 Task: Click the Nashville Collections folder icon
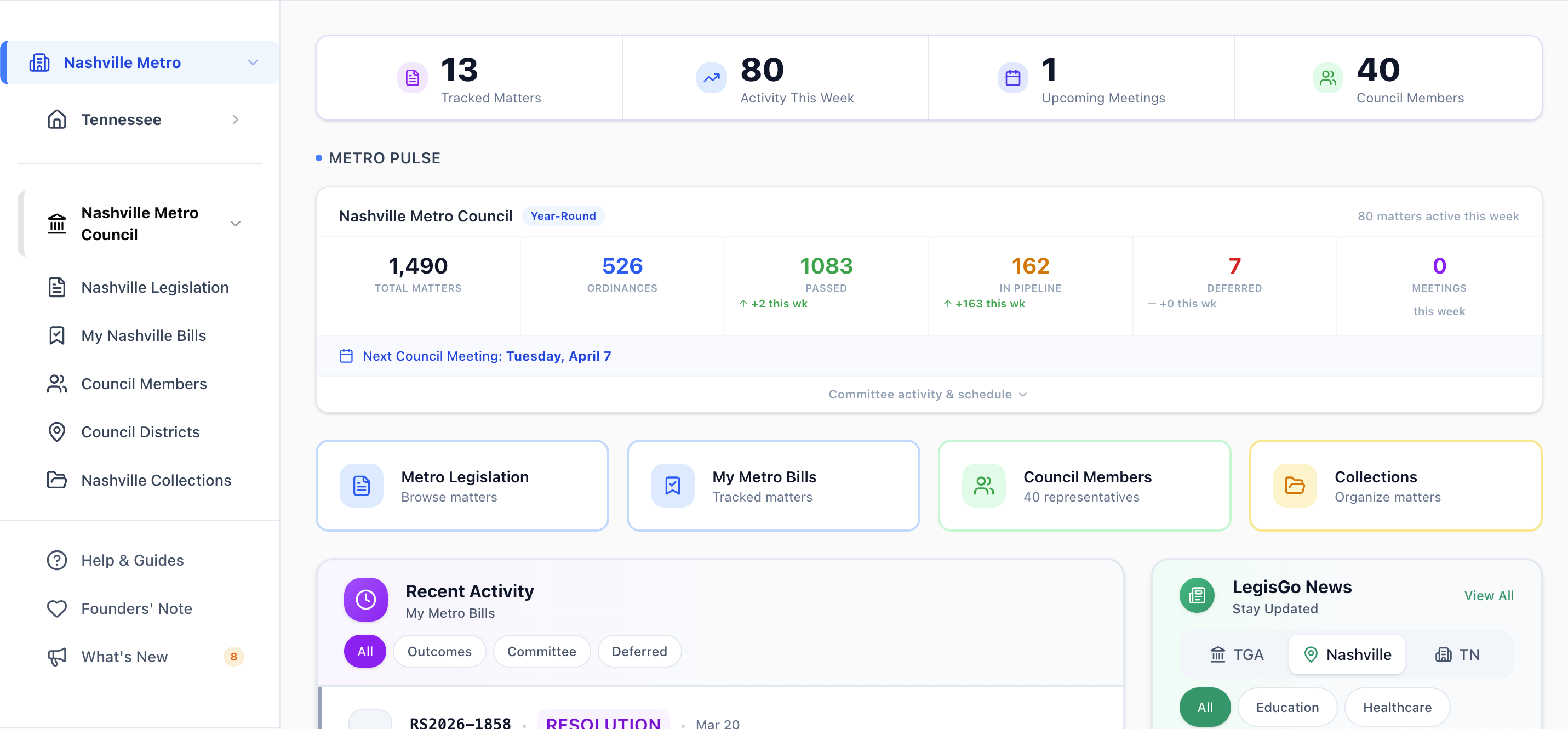[56, 480]
